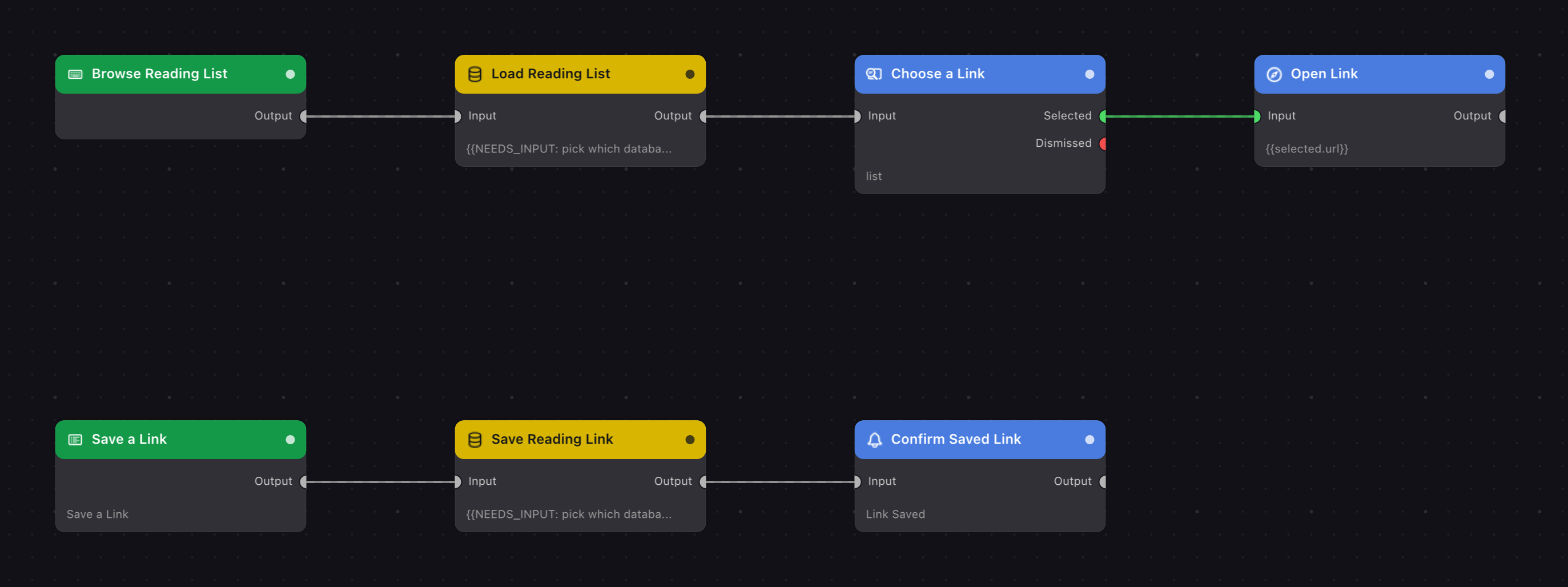The width and height of the screenshot is (1568, 587).
Task: Click NEEDS_INPUT text in Load Reading List
Action: (569, 148)
